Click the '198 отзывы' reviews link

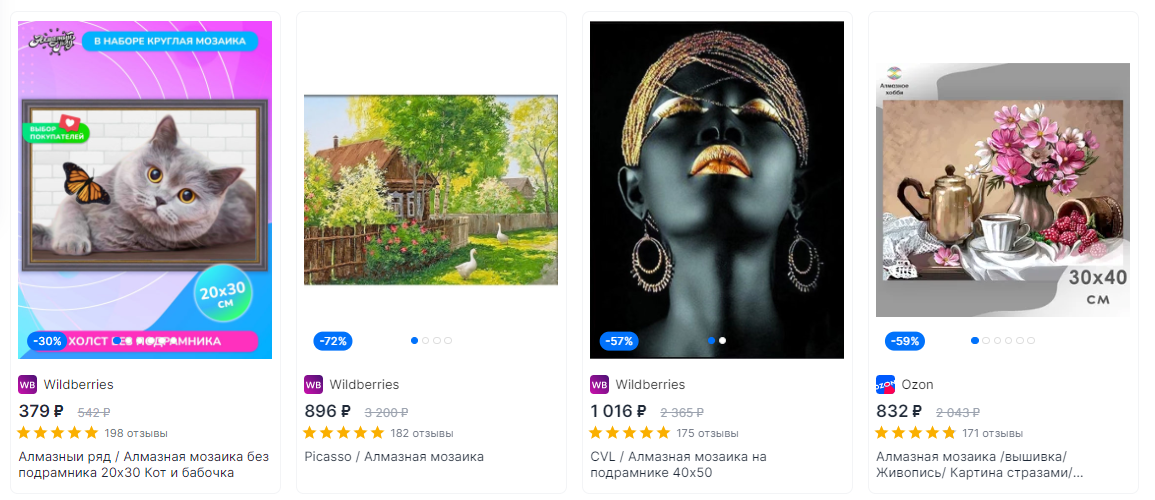pos(136,433)
